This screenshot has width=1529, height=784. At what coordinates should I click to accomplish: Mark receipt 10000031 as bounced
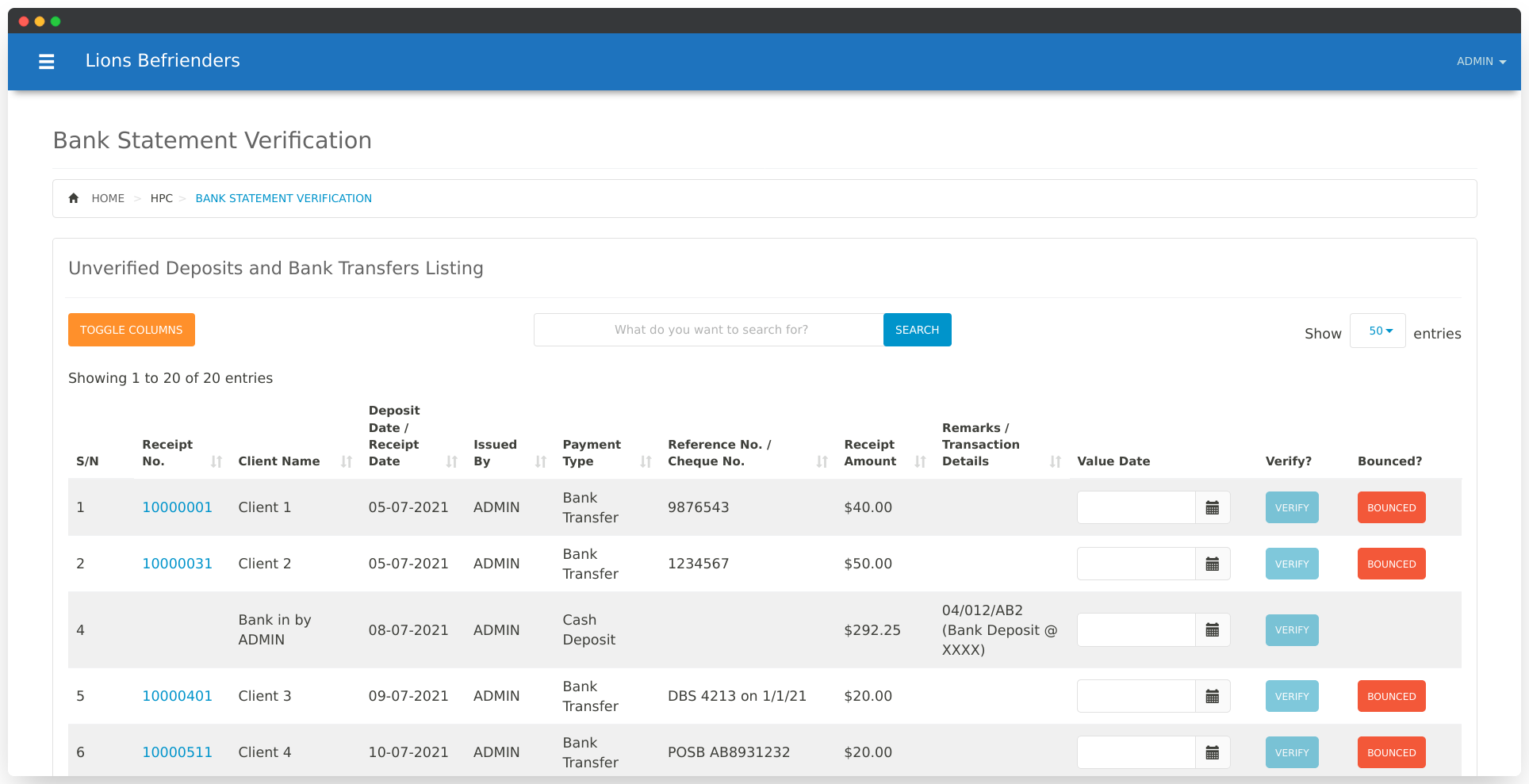coord(1391,564)
